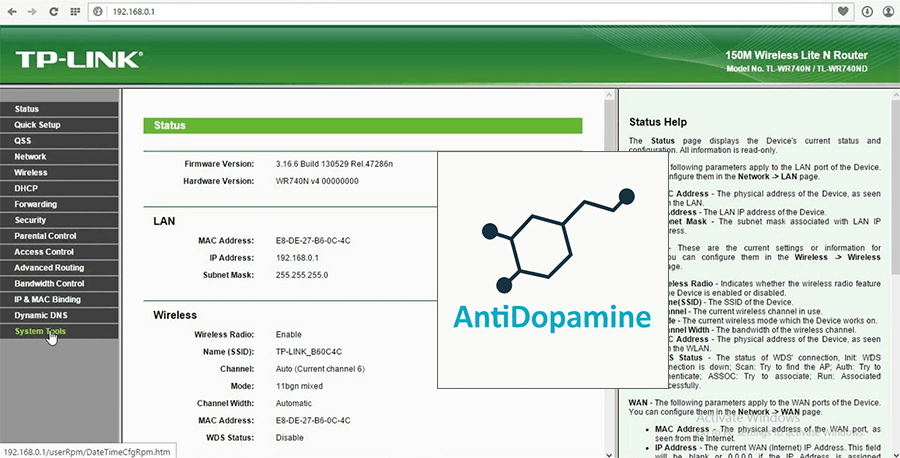Go back with the browser back arrow

pos(12,11)
